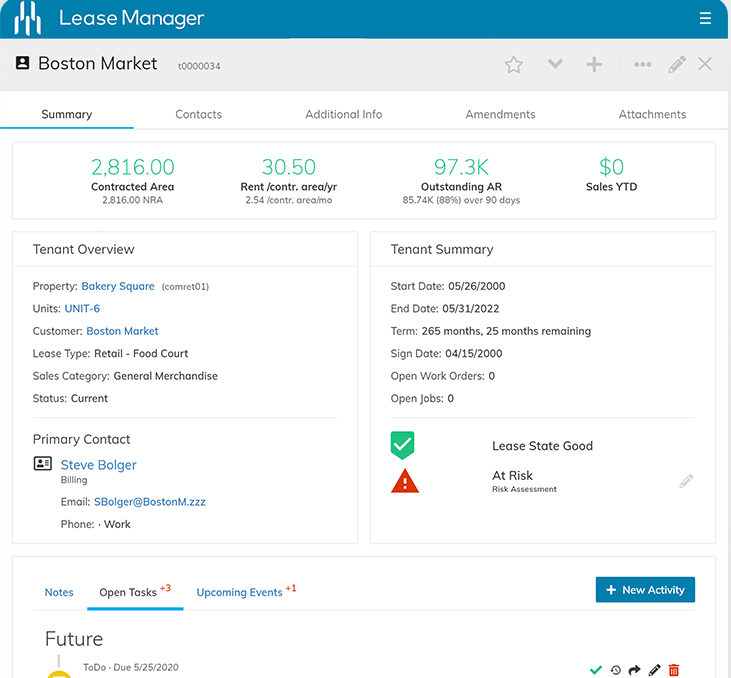Select the Open Tasks tab
The image size is (731, 678).
135,592
